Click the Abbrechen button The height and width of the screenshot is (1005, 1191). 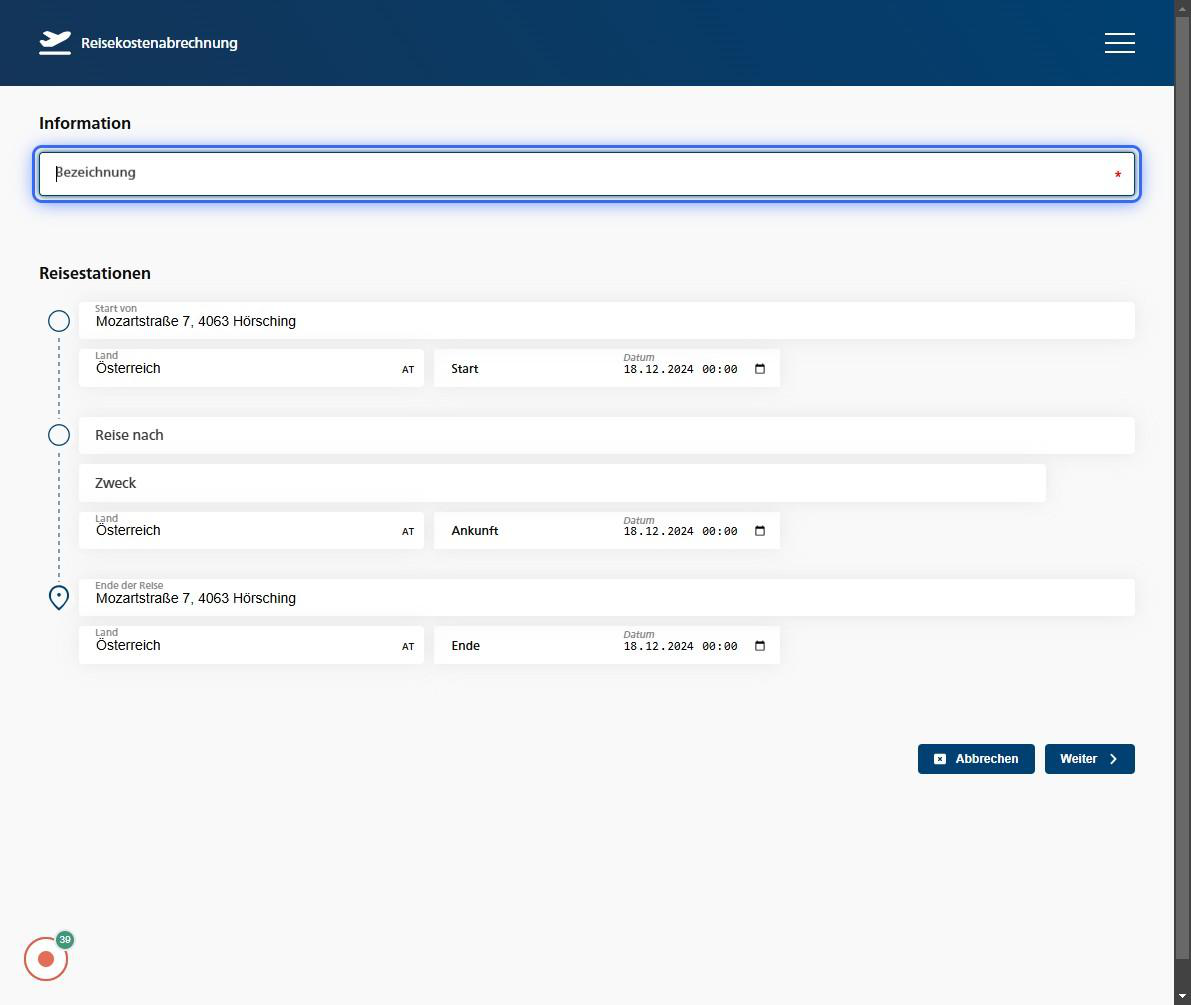coord(975,759)
